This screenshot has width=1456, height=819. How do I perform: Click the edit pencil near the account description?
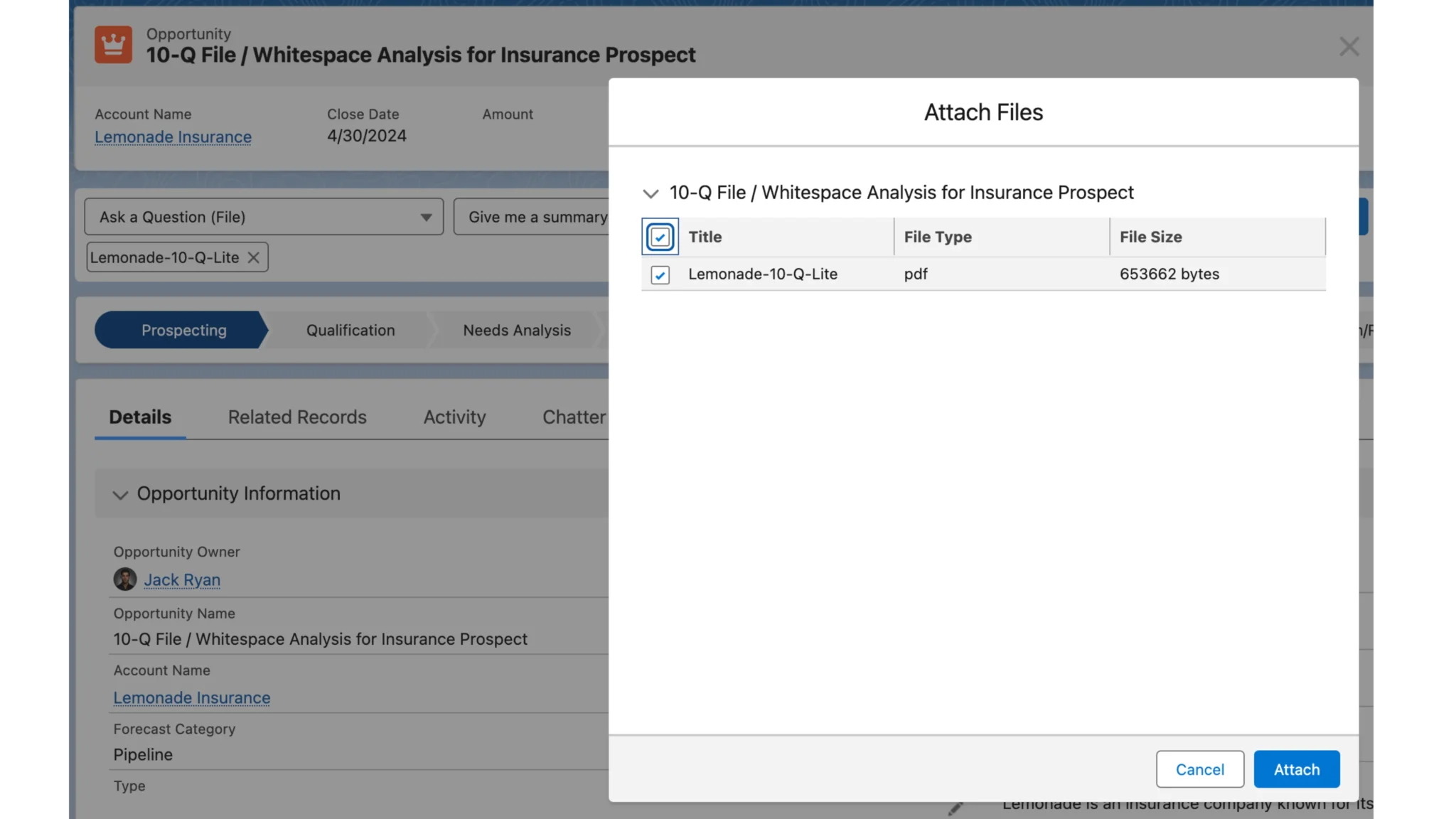pyautogui.click(x=955, y=808)
